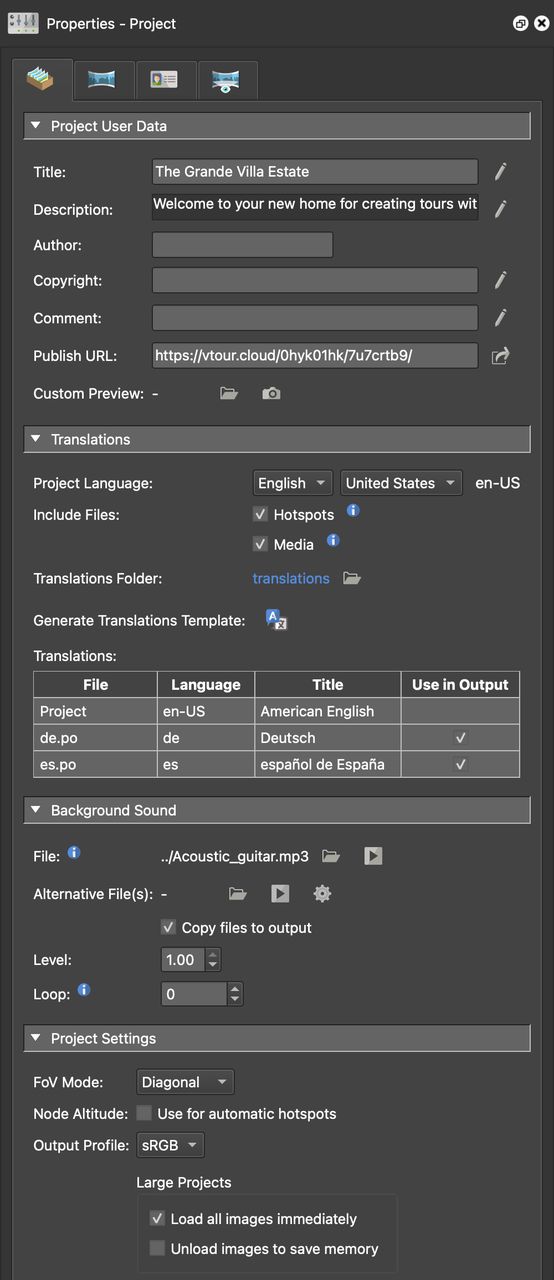
Task: Show info for Include Files Hotspots
Action: pyautogui.click(x=353, y=510)
